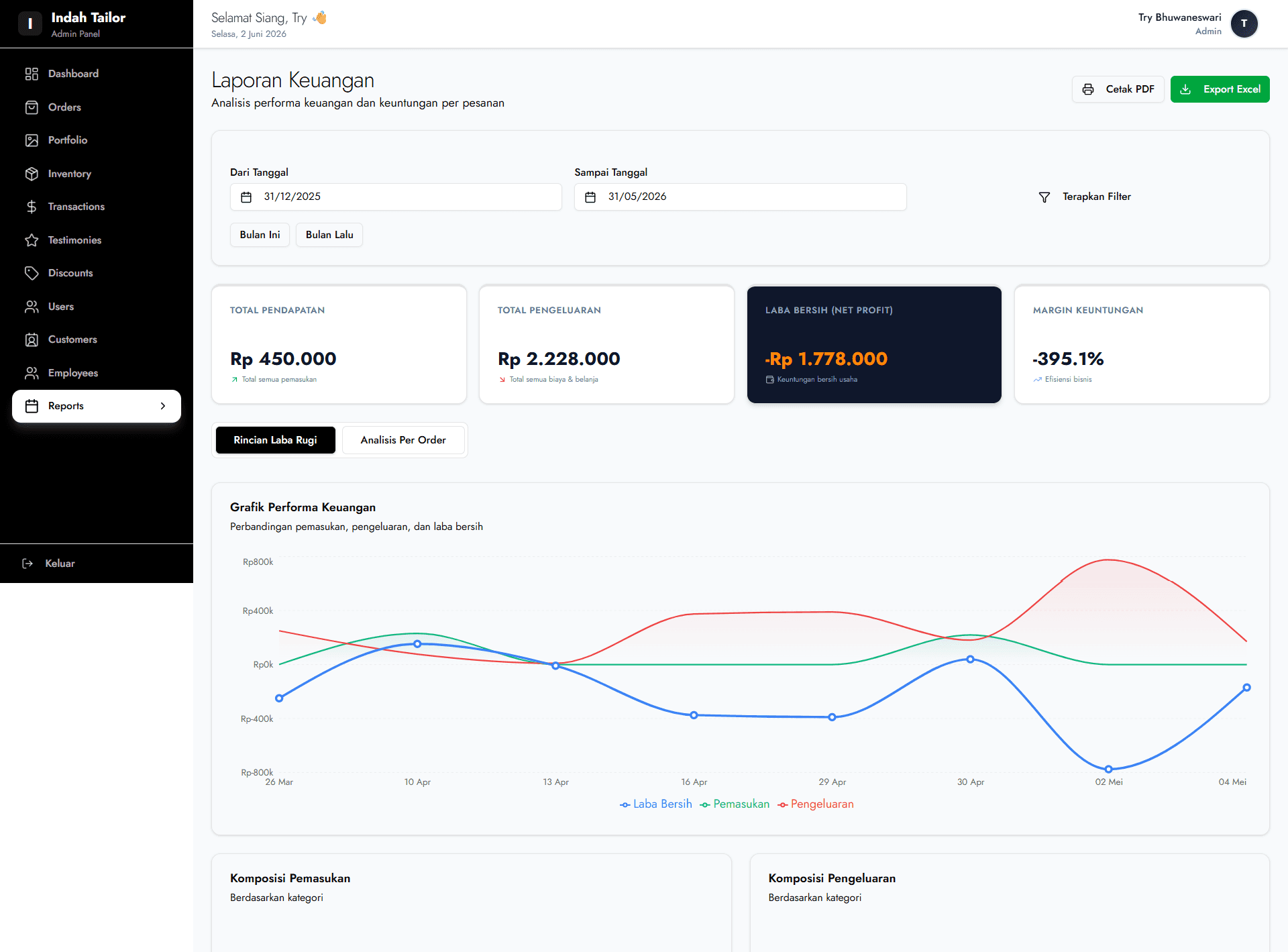Image resolution: width=1288 pixels, height=952 pixels.
Task: Toggle Pengeluaran series in legend
Action: (815, 804)
